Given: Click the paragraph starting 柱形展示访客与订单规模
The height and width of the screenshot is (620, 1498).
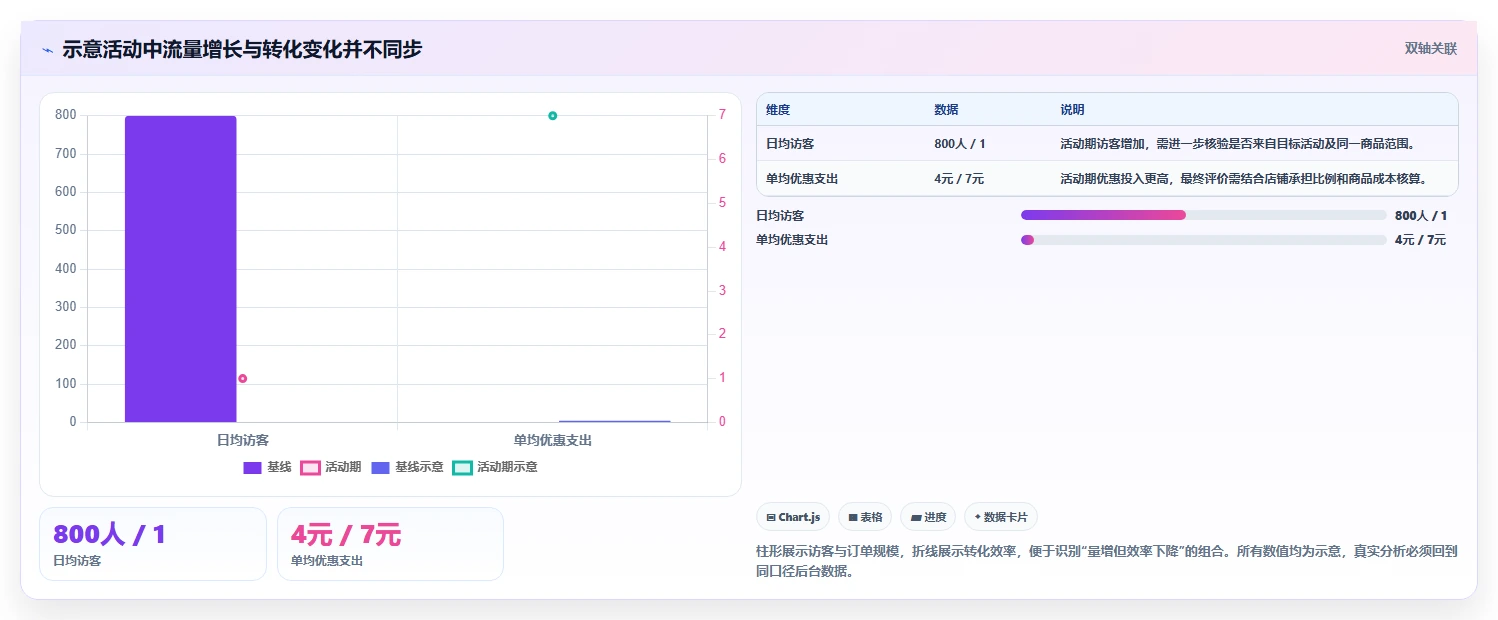Looking at the screenshot, I should [1107, 562].
